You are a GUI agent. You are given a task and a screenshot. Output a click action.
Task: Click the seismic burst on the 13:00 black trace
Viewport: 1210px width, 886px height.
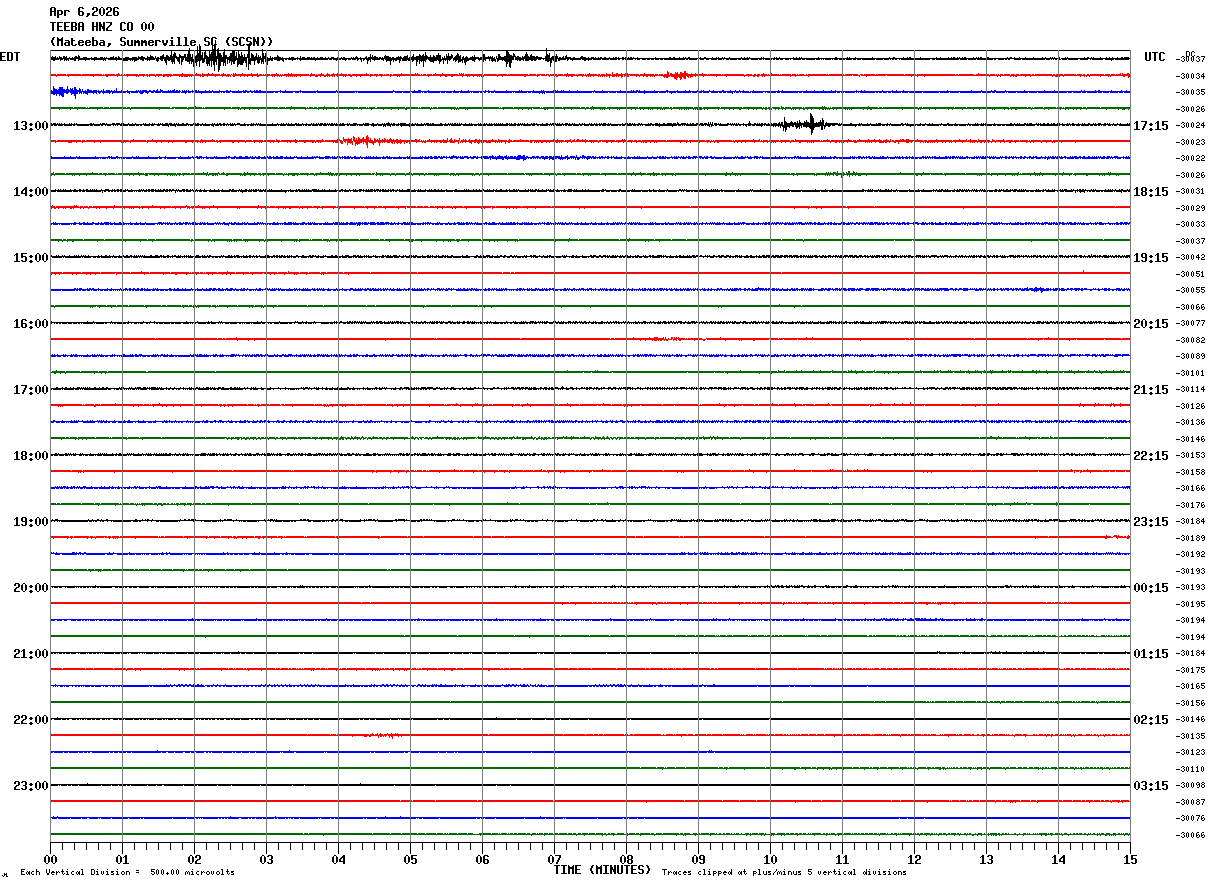click(806, 124)
